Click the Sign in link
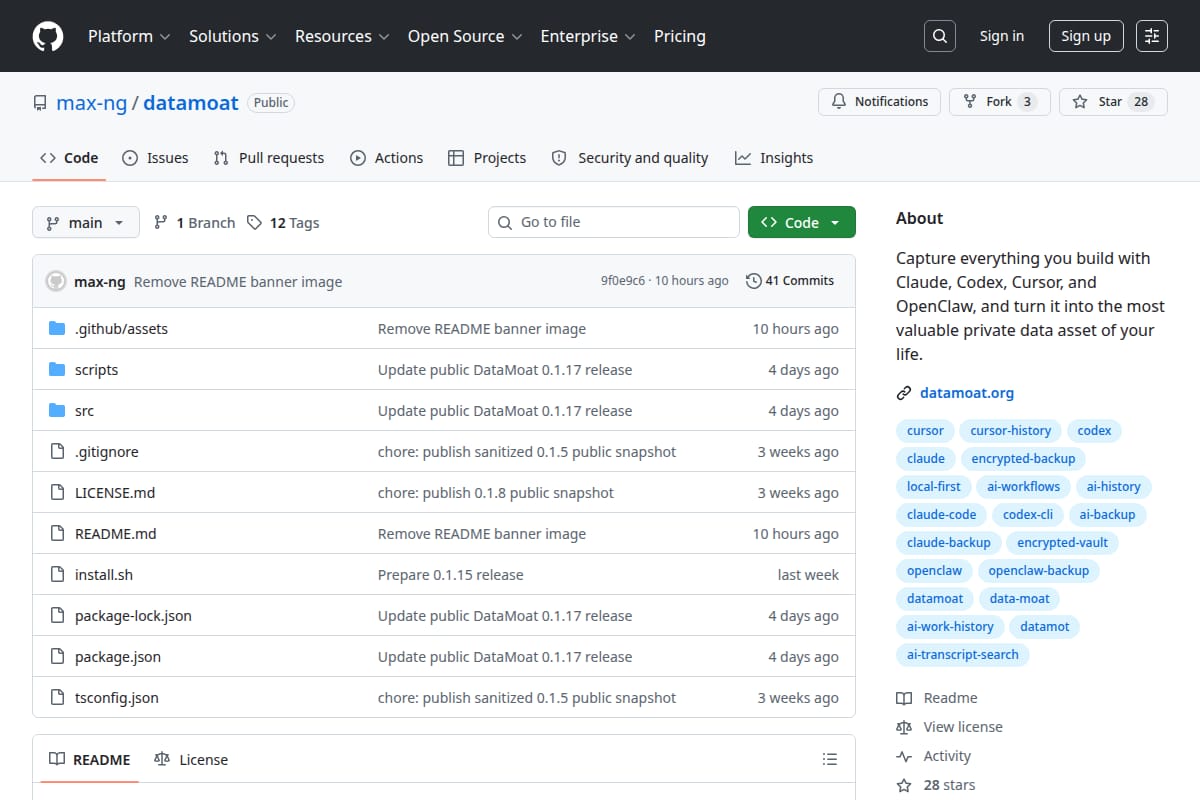Viewport: 1200px width, 800px height. pos(1002,36)
